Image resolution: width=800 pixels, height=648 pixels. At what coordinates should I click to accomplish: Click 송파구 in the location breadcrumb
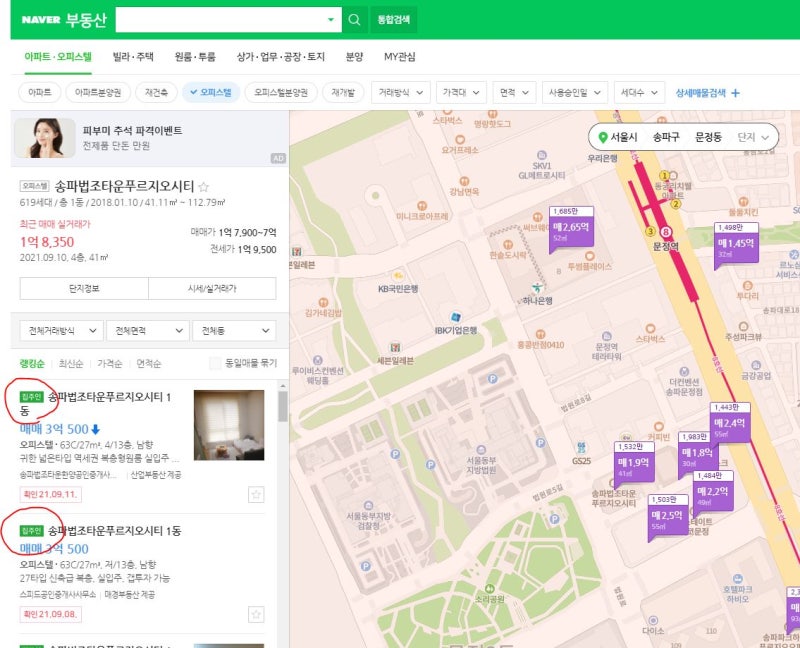tap(666, 137)
